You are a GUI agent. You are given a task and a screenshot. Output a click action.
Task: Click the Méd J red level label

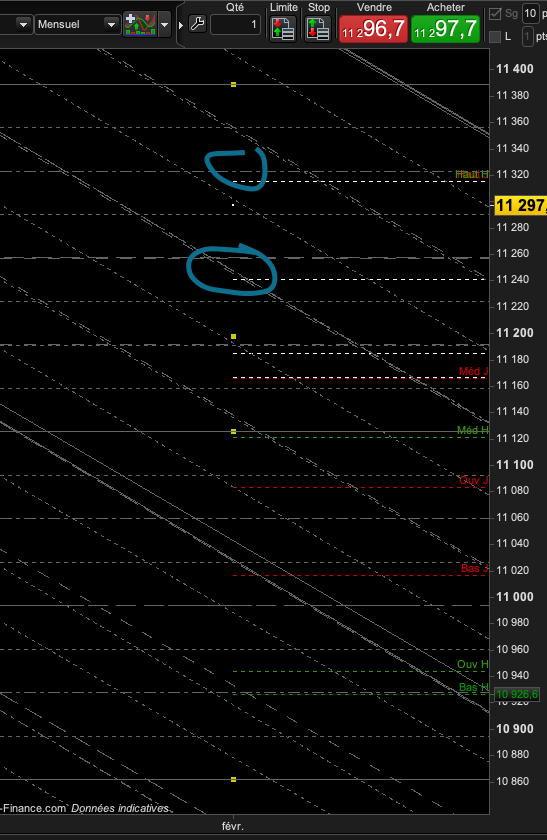tap(473, 371)
